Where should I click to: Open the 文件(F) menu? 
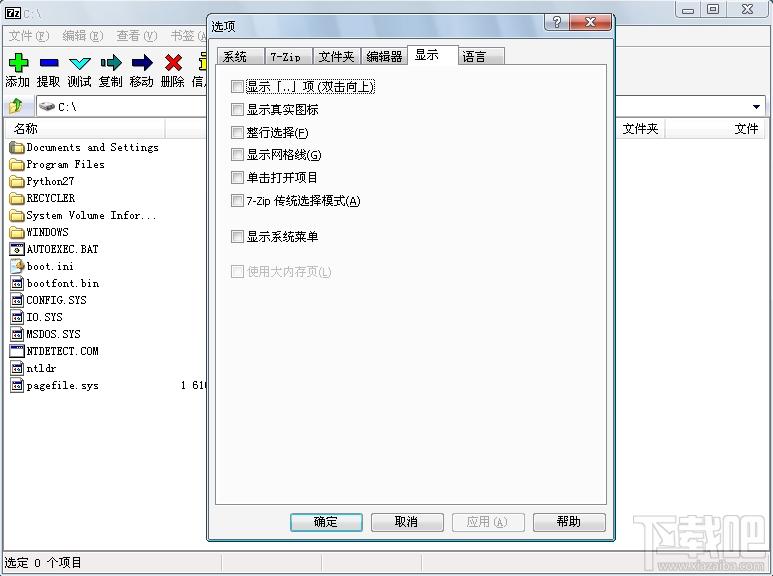click(30, 36)
